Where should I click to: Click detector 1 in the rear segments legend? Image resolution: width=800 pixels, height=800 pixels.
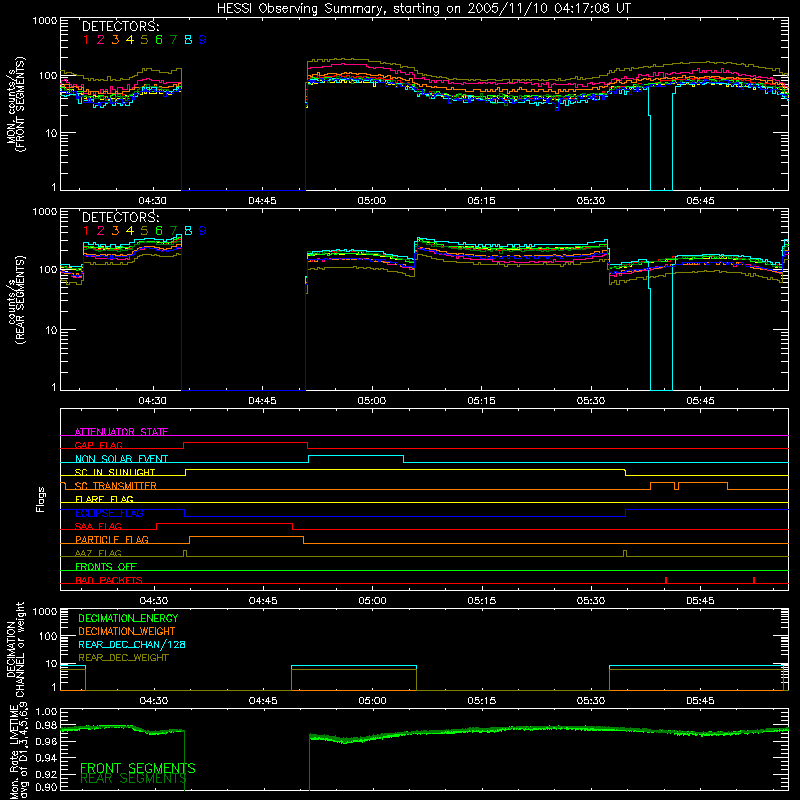click(x=86, y=231)
